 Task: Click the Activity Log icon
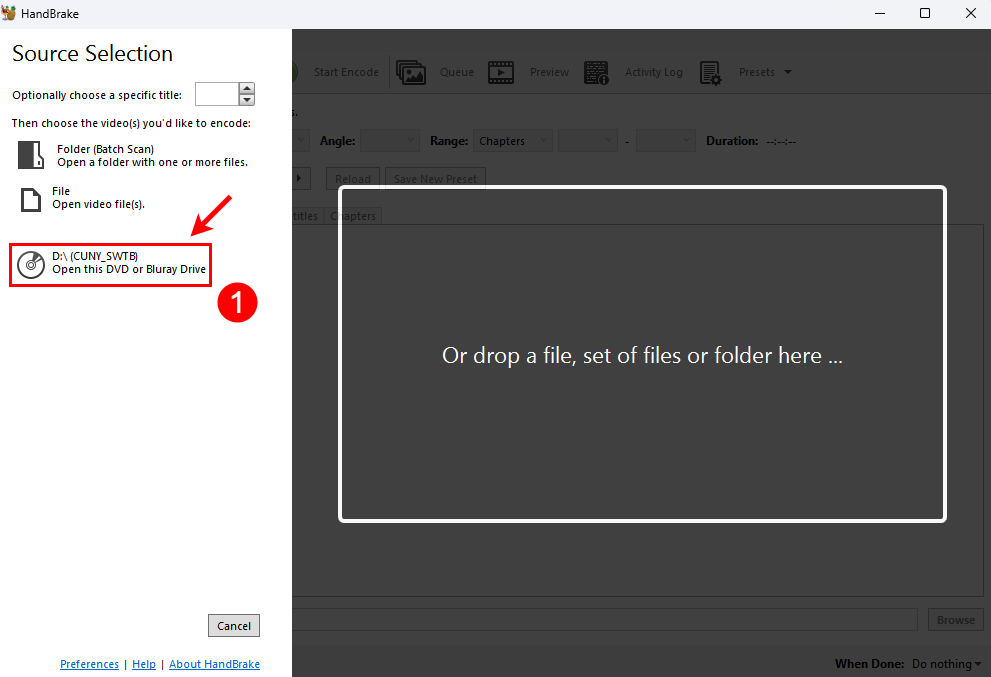[x=596, y=72]
